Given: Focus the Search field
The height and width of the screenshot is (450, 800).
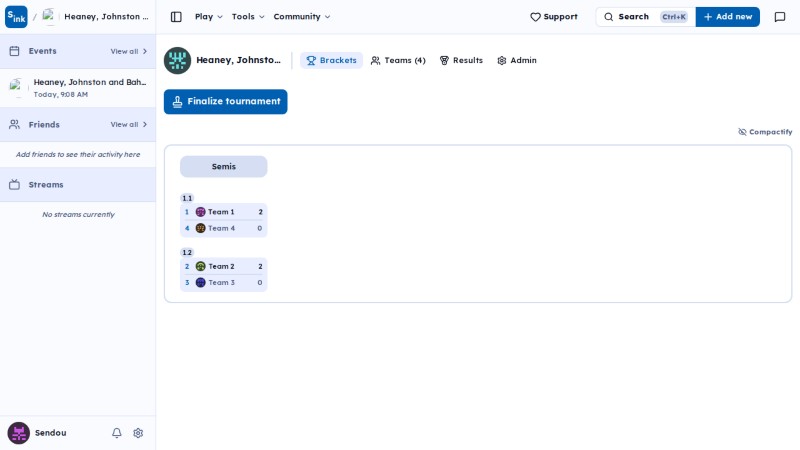Looking at the screenshot, I should 645,17.
